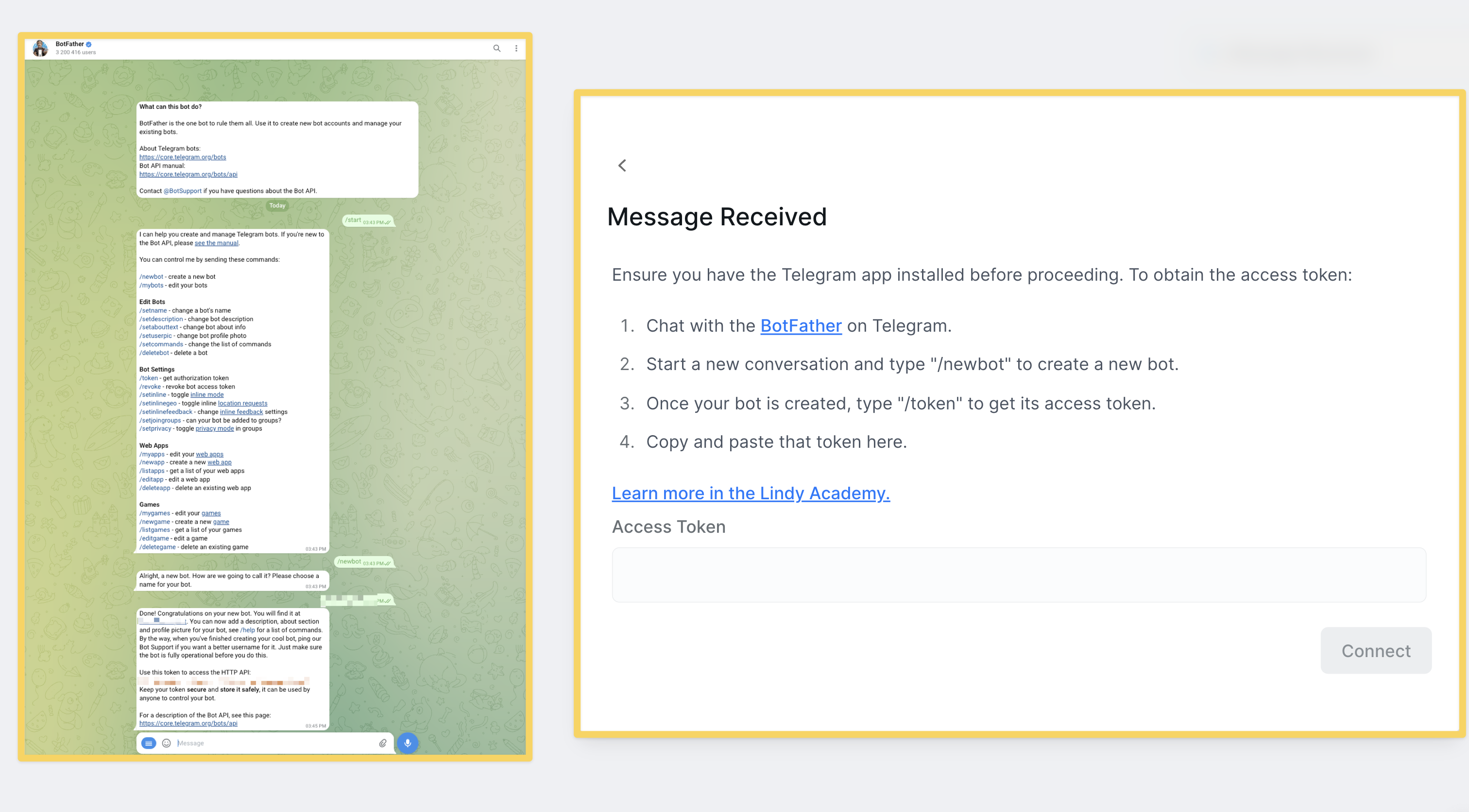The width and height of the screenshot is (1469, 812).
Task: Click the Access Token input field
Action: (x=1019, y=575)
